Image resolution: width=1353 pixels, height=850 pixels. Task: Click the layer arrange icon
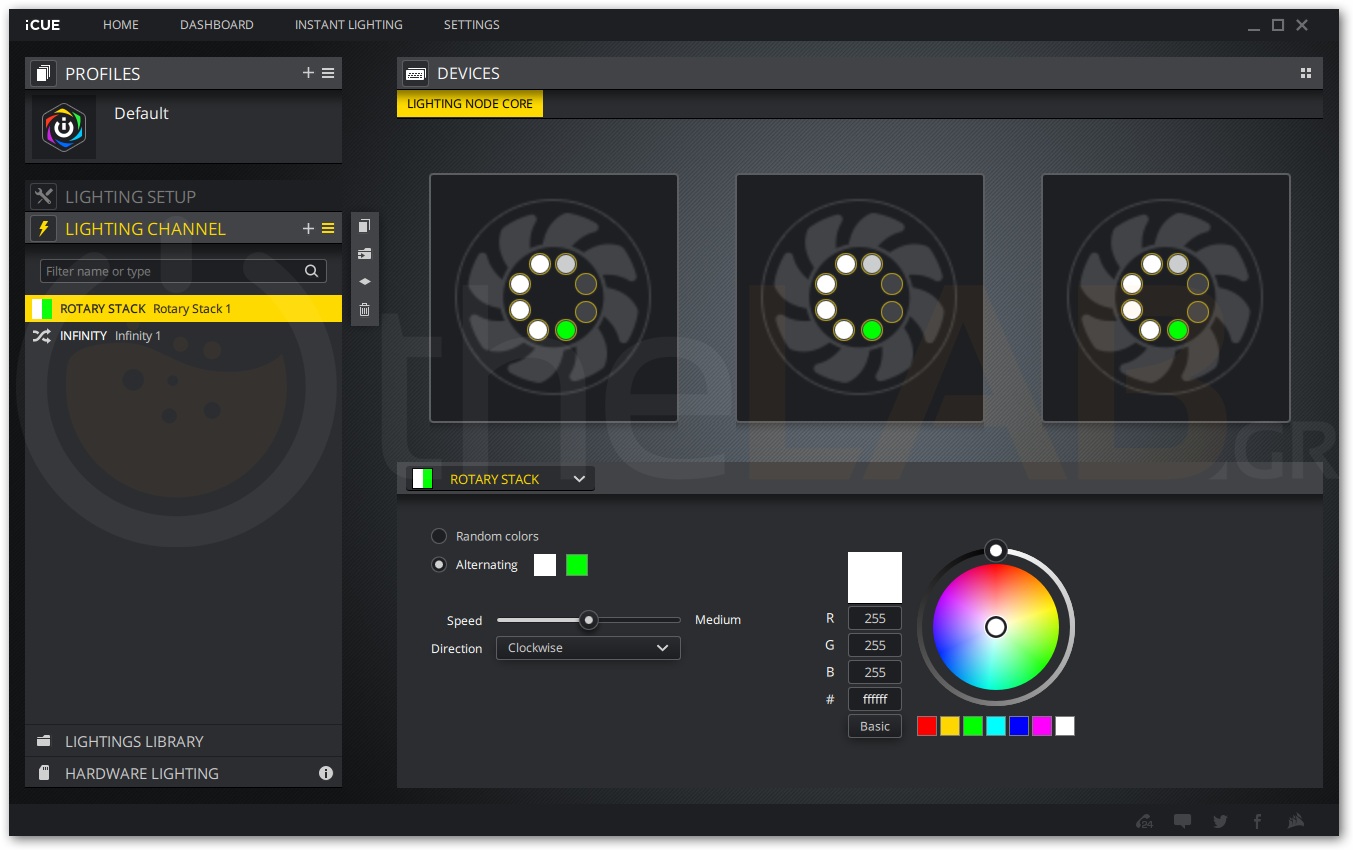(365, 282)
